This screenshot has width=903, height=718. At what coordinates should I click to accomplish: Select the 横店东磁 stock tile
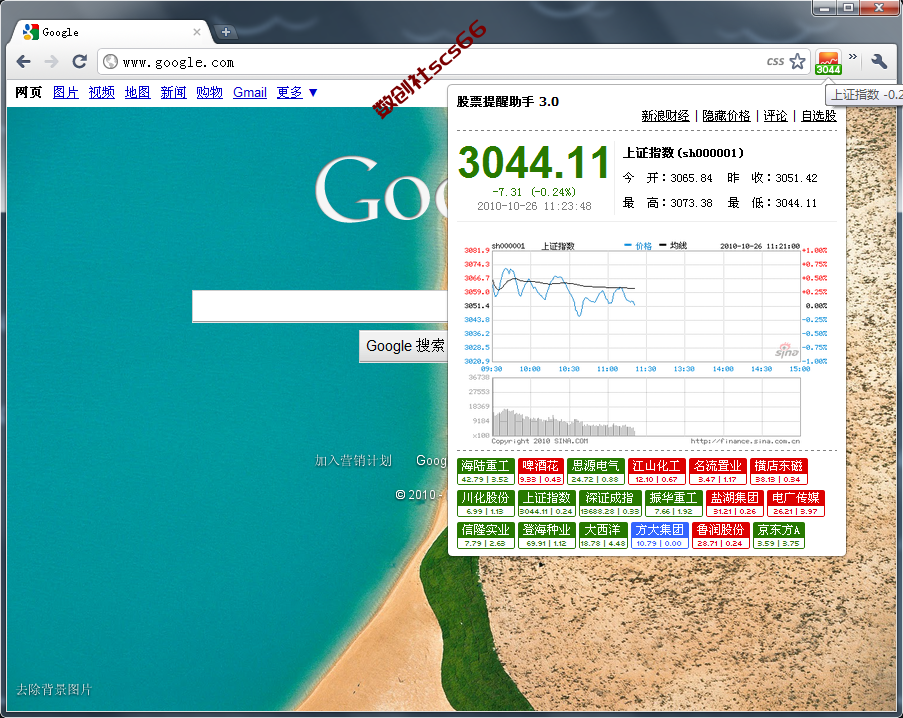(x=779, y=471)
